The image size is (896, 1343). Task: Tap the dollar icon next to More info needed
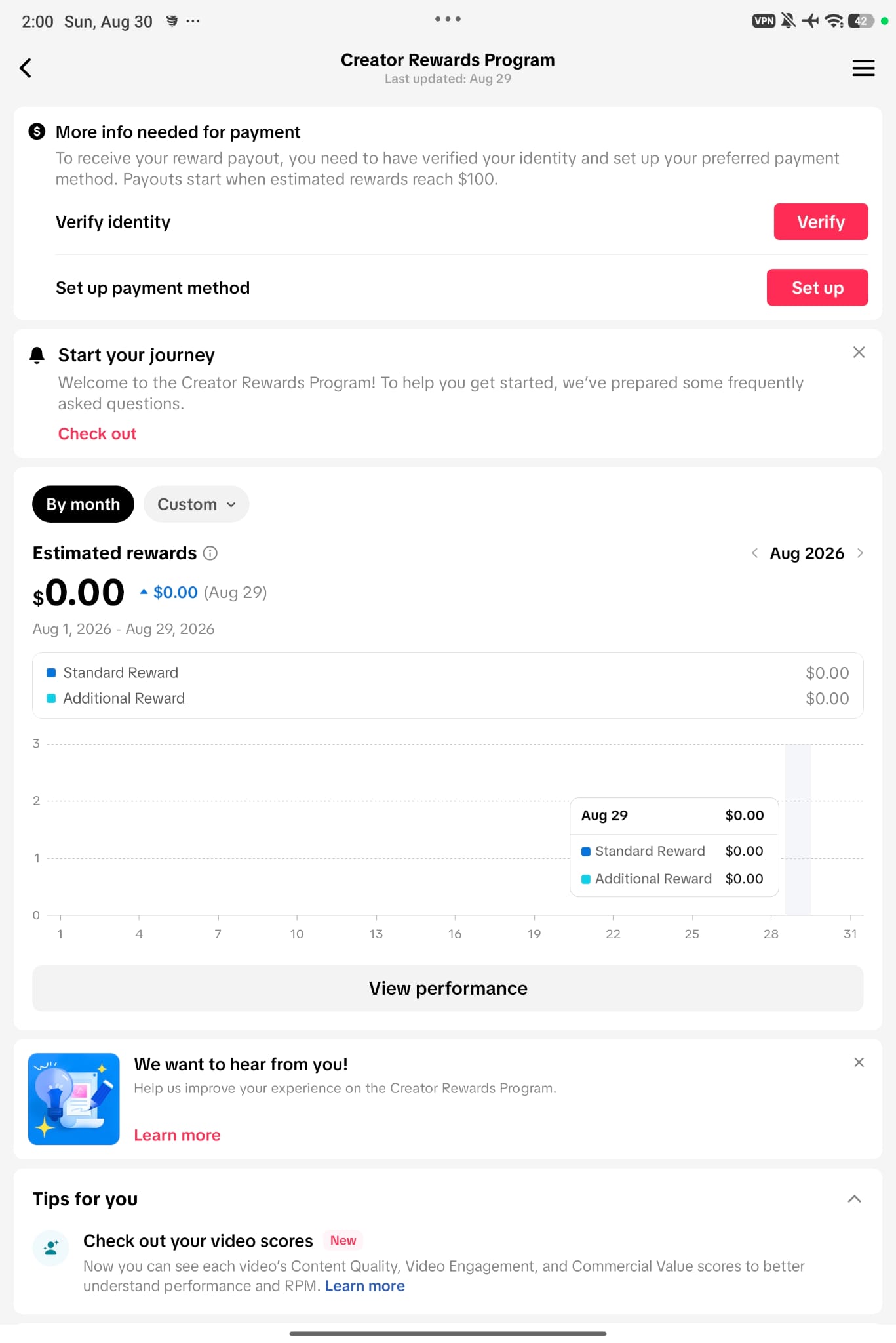(x=37, y=132)
